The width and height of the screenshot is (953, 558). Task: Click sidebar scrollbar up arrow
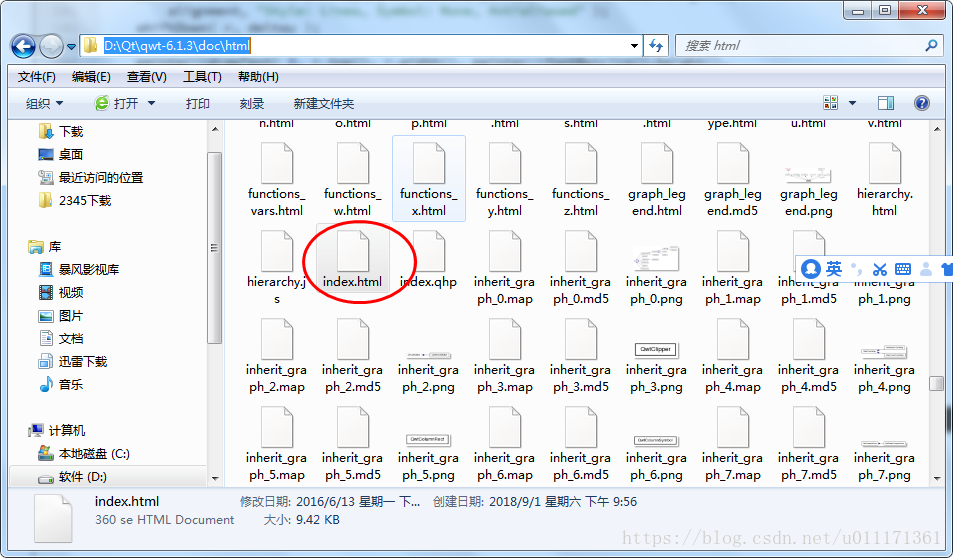click(215, 129)
